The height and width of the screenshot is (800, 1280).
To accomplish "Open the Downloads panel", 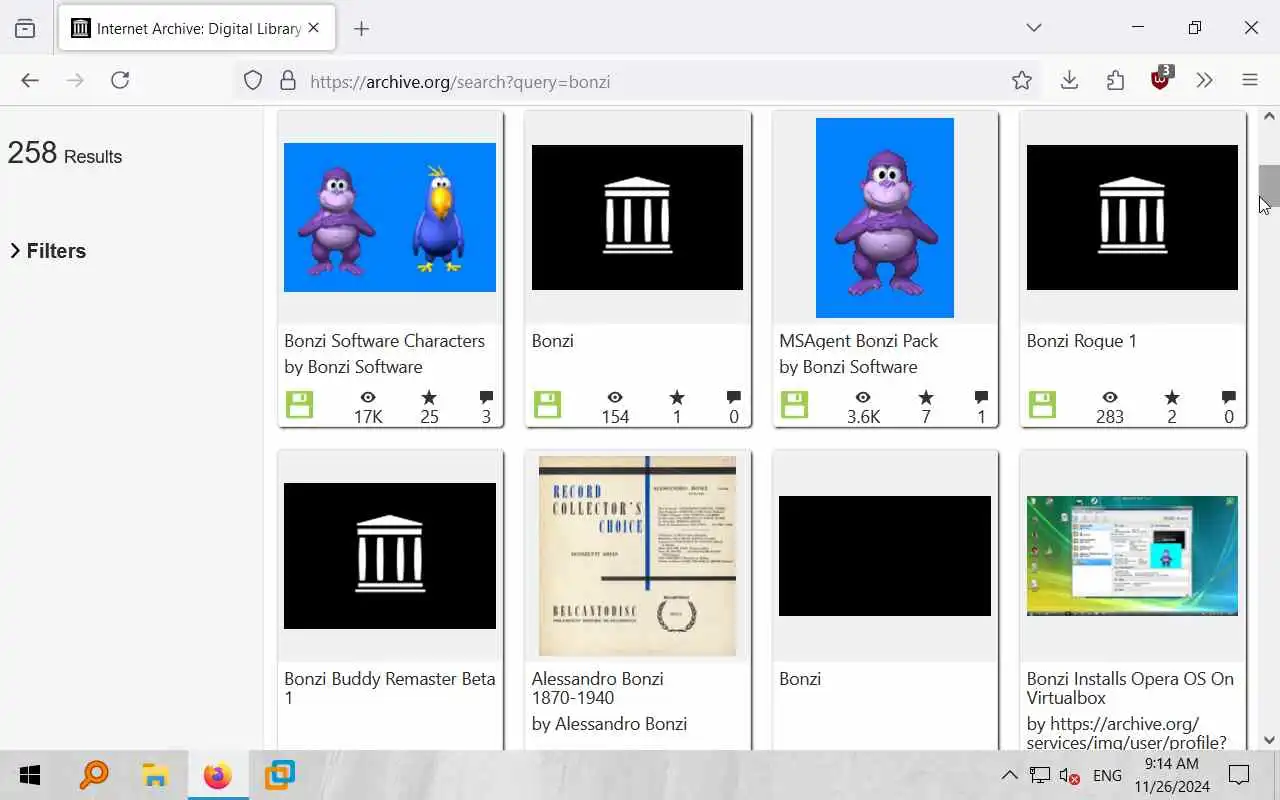I will 1069,80.
